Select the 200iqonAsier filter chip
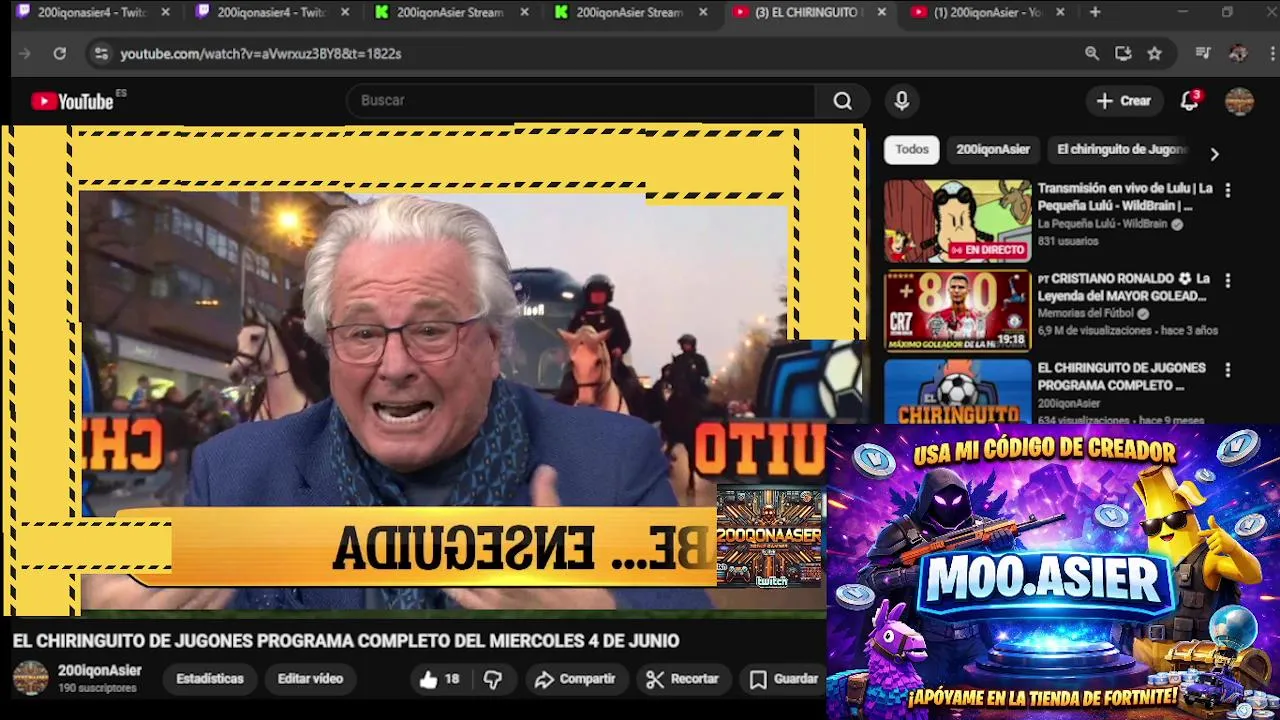The height and width of the screenshot is (720, 1280). coord(993,149)
